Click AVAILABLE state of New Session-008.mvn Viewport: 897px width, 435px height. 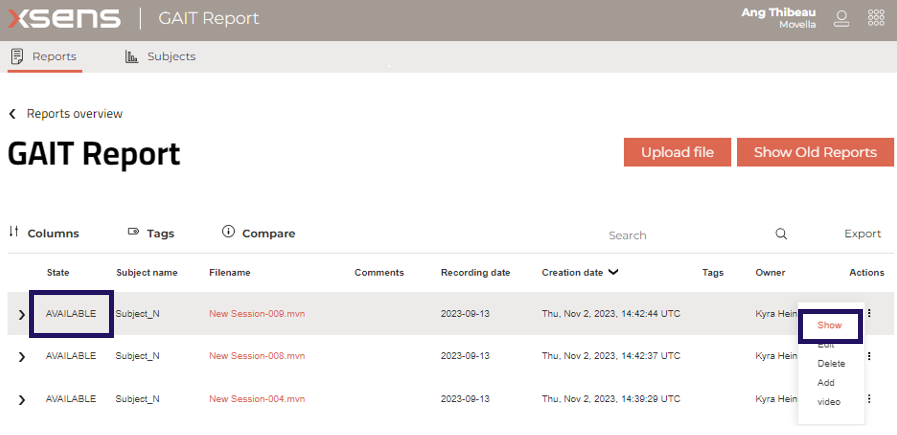coord(71,356)
